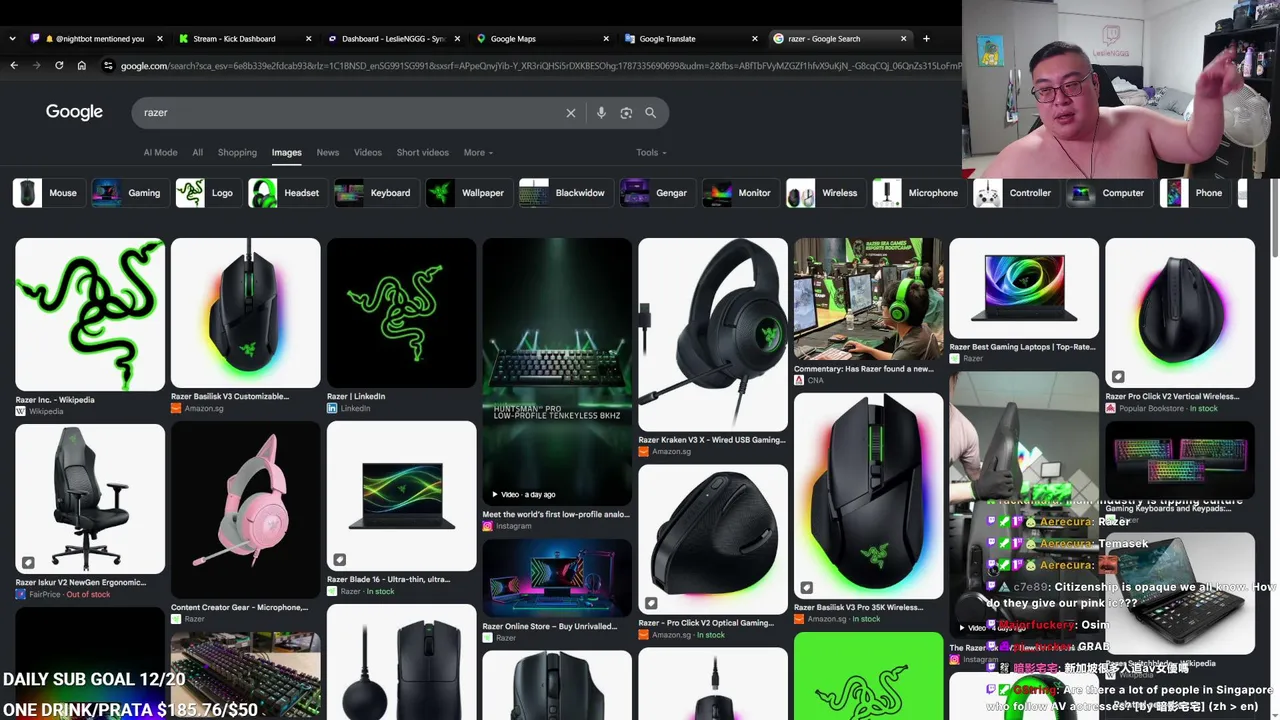Viewport: 1280px width, 720px height.
Task: Filter images by the Blackwidow chip
Action: (x=564, y=193)
